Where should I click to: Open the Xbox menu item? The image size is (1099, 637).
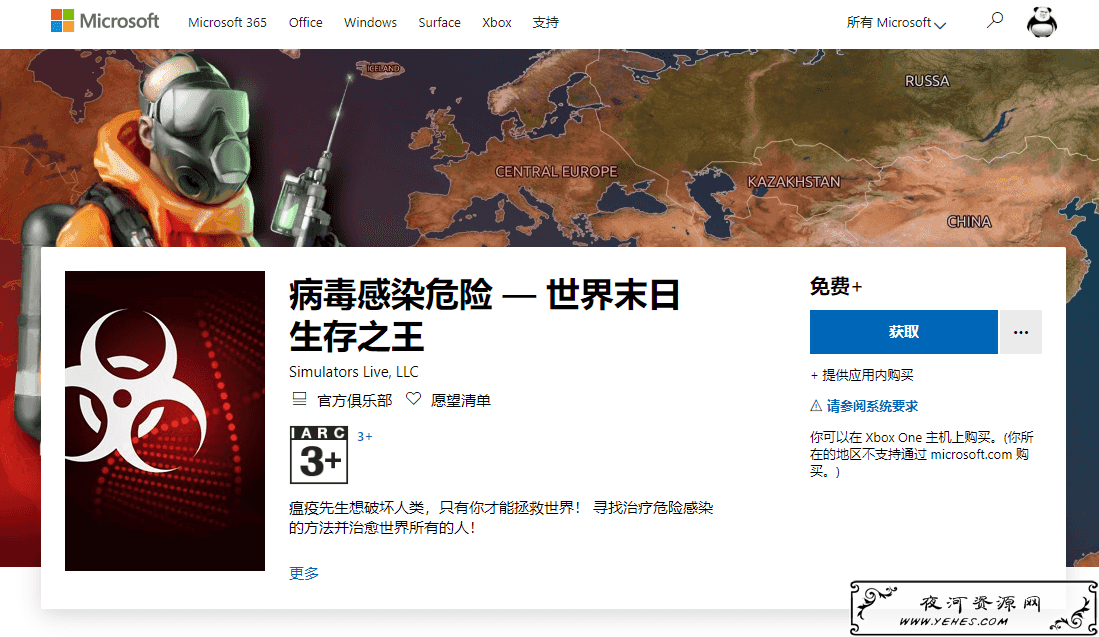tap(497, 22)
